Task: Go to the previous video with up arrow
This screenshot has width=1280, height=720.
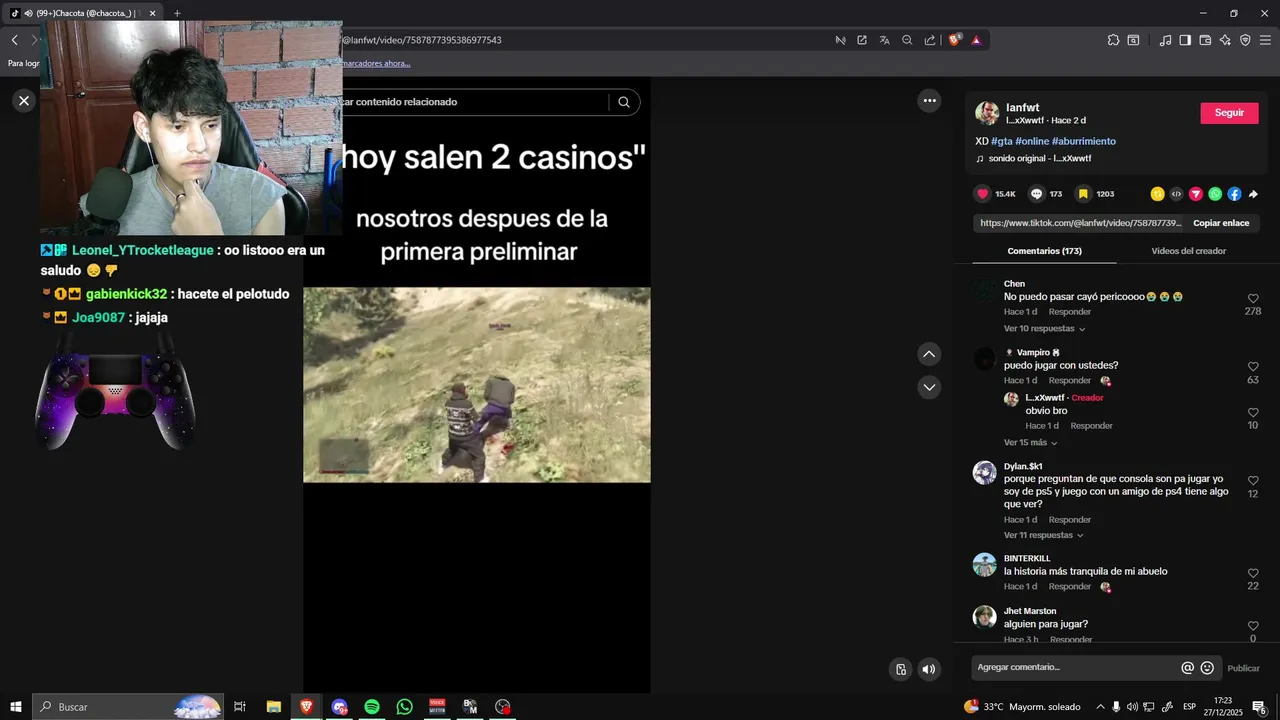Action: click(x=929, y=354)
